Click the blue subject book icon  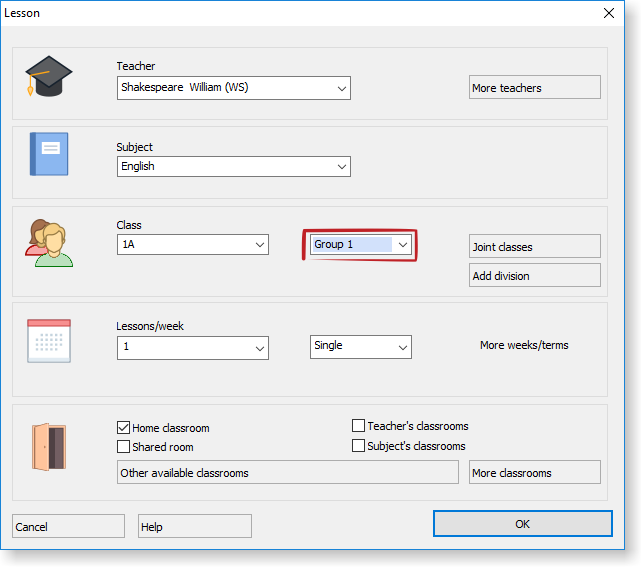49,154
